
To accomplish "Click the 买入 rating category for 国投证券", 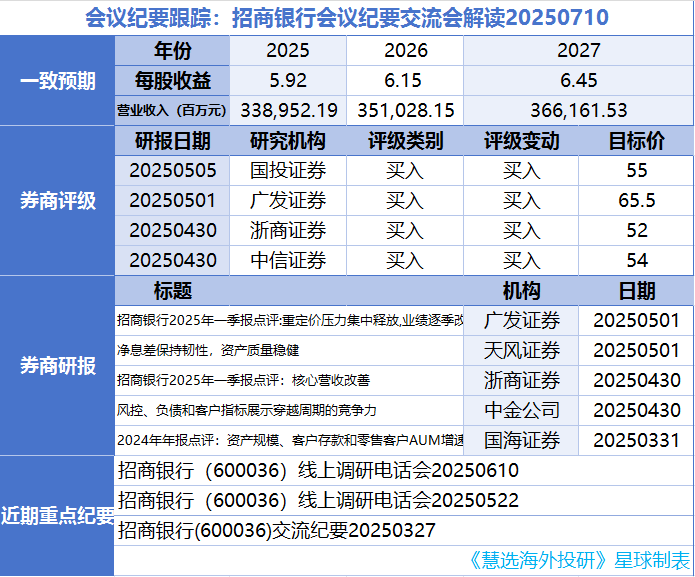I will pyautogui.click(x=405, y=171).
